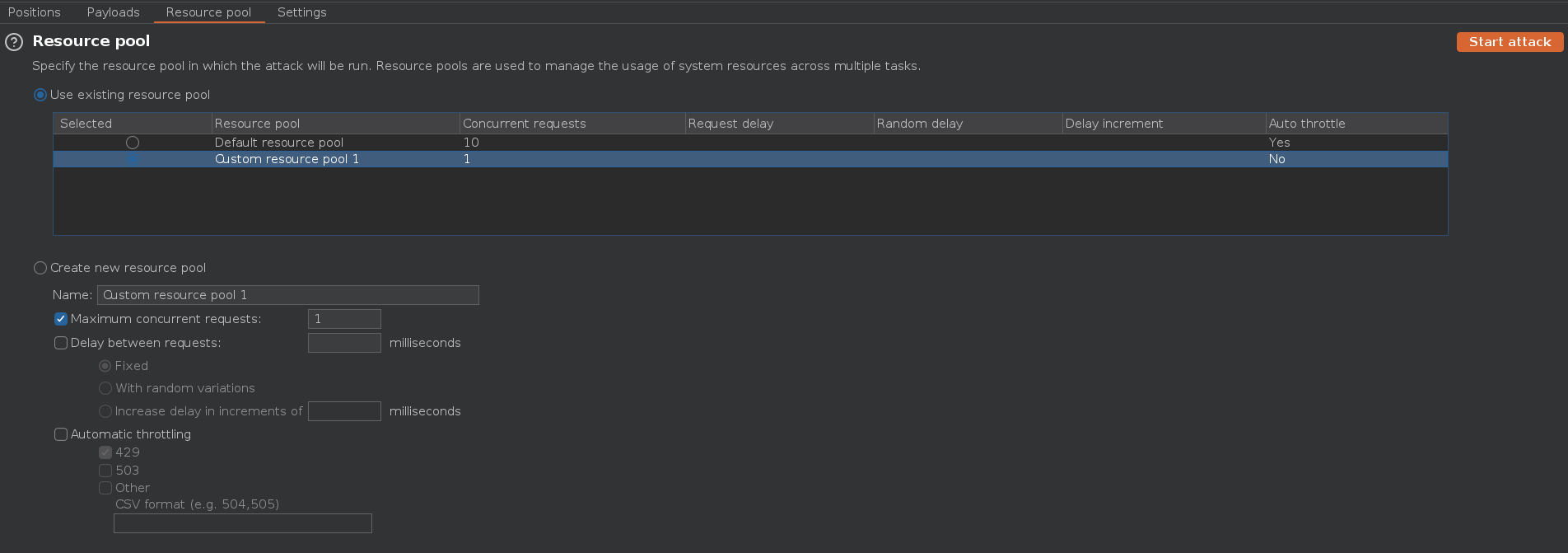This screenshot has width=1568, height=553.
Task: Click the Custom resource pool 1 table cell
Action: coord(335,159)
